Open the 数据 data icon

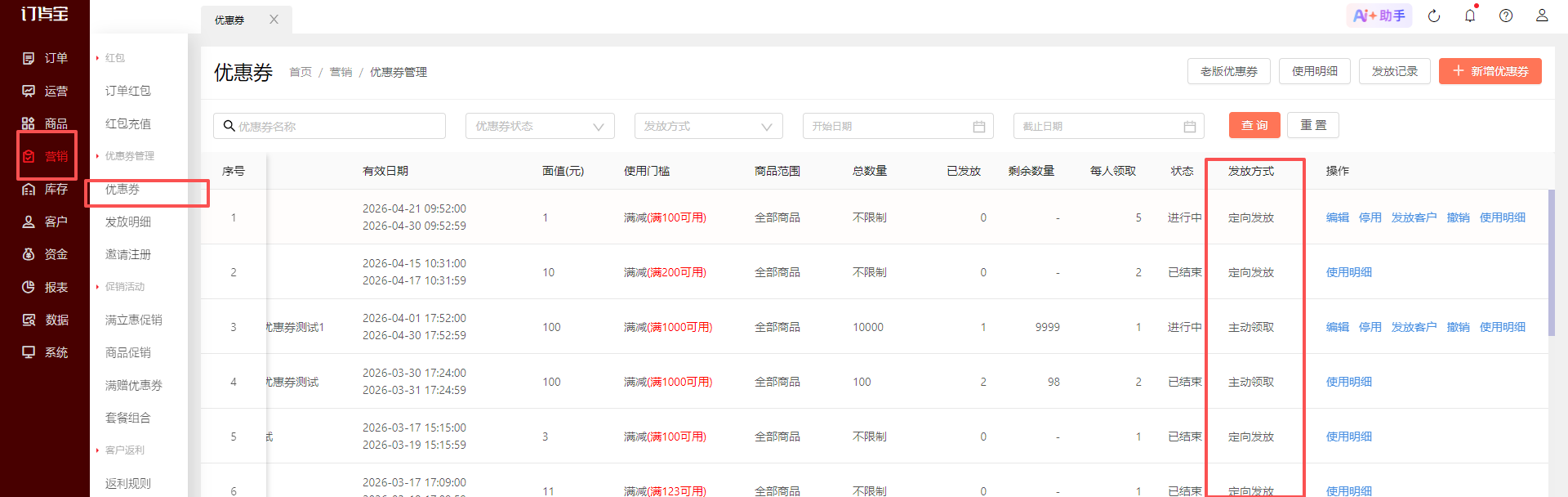click(29, 320)
